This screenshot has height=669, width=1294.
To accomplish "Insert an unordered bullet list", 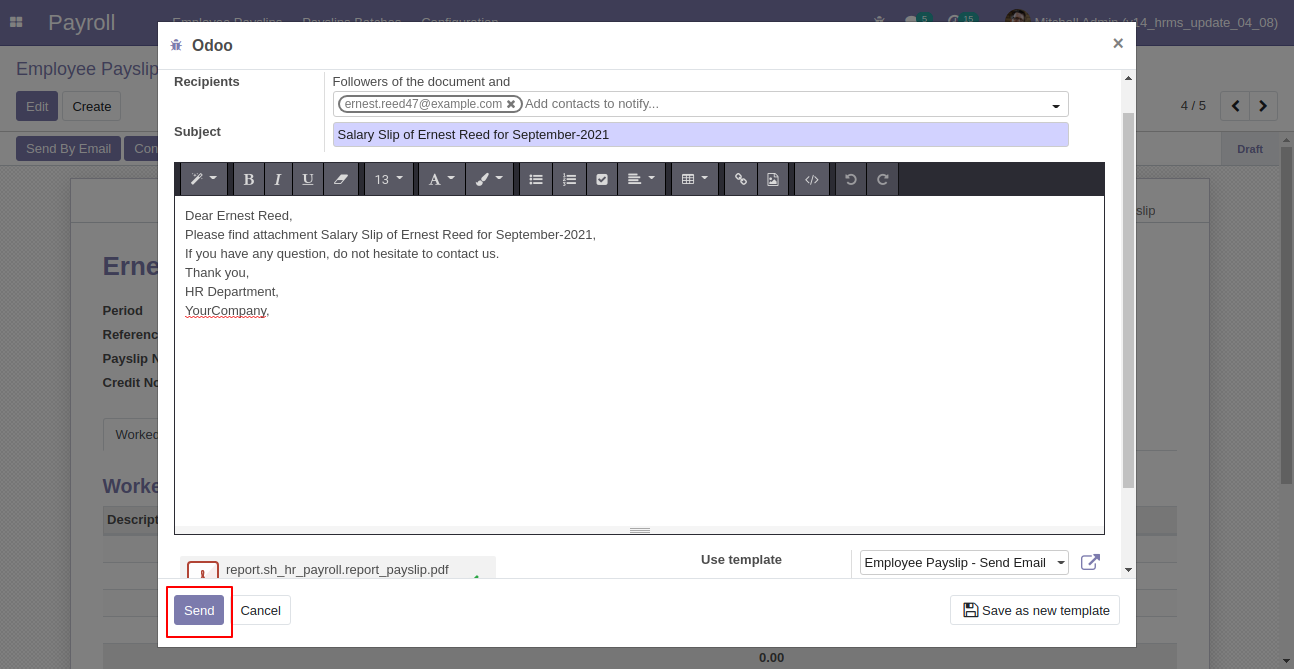I will pyautogui.click(x=536, y=179).
